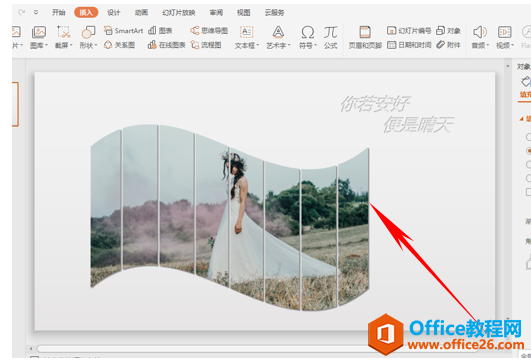Click the 图库 image library icon

39,32
